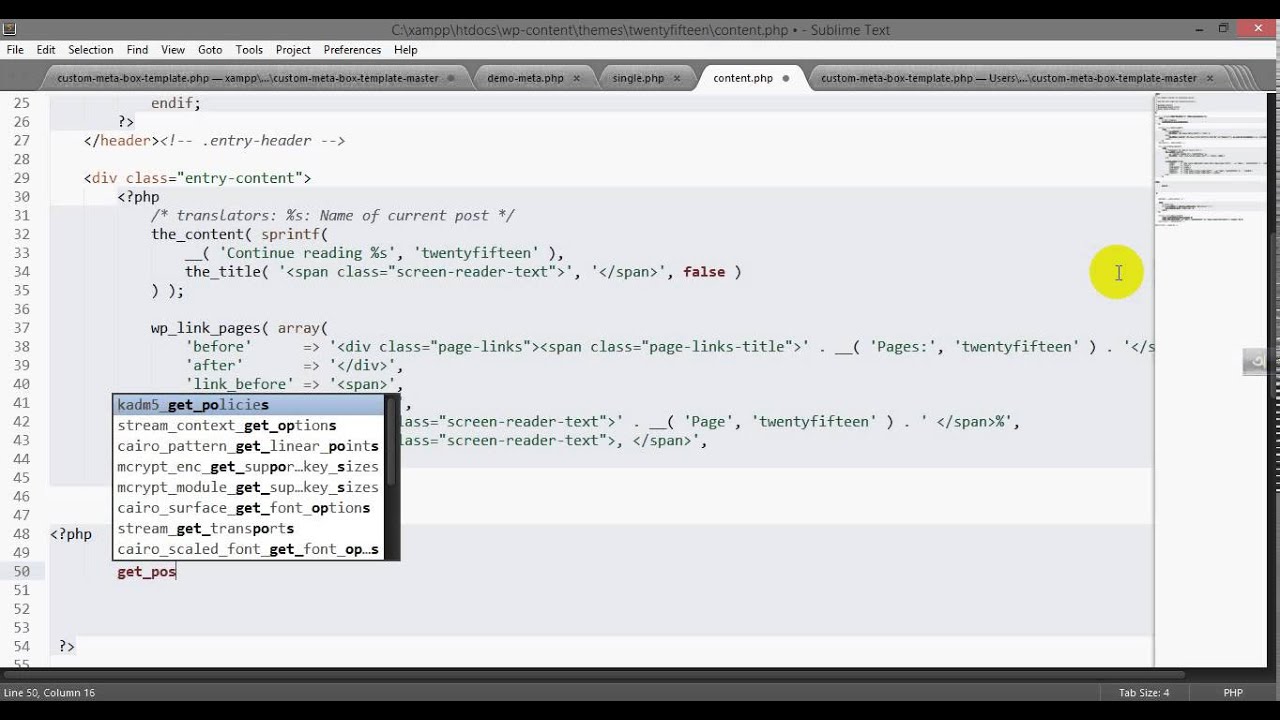Click the autocomplete popup scrollbar
1280x720 pixels.
pyautogui.click(x=392, y=440)
